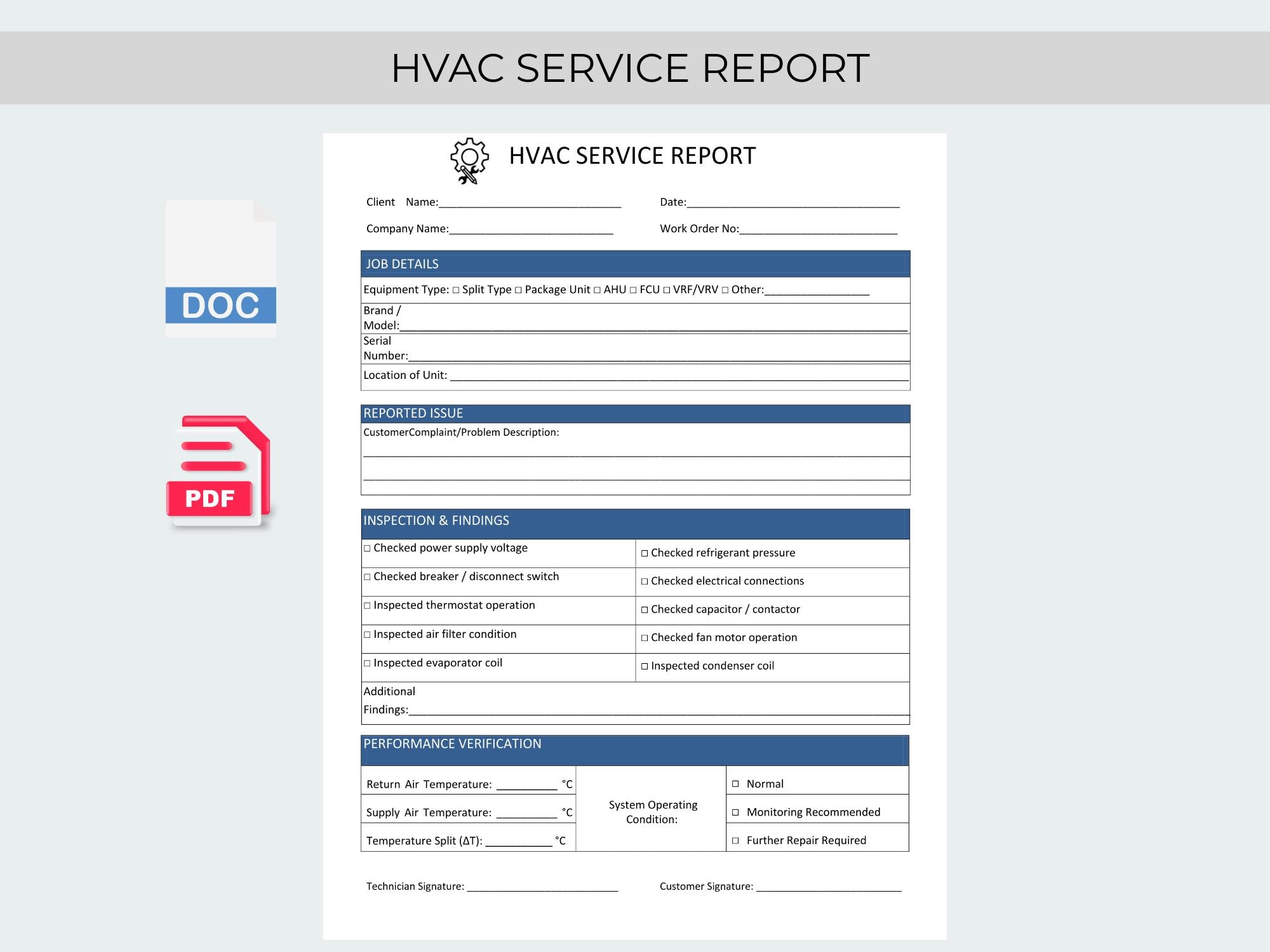The height and width of the screenshot is (952, 1270).
Task: Mark Inspected thermostat operation checkbox
Action: point(367,605)
